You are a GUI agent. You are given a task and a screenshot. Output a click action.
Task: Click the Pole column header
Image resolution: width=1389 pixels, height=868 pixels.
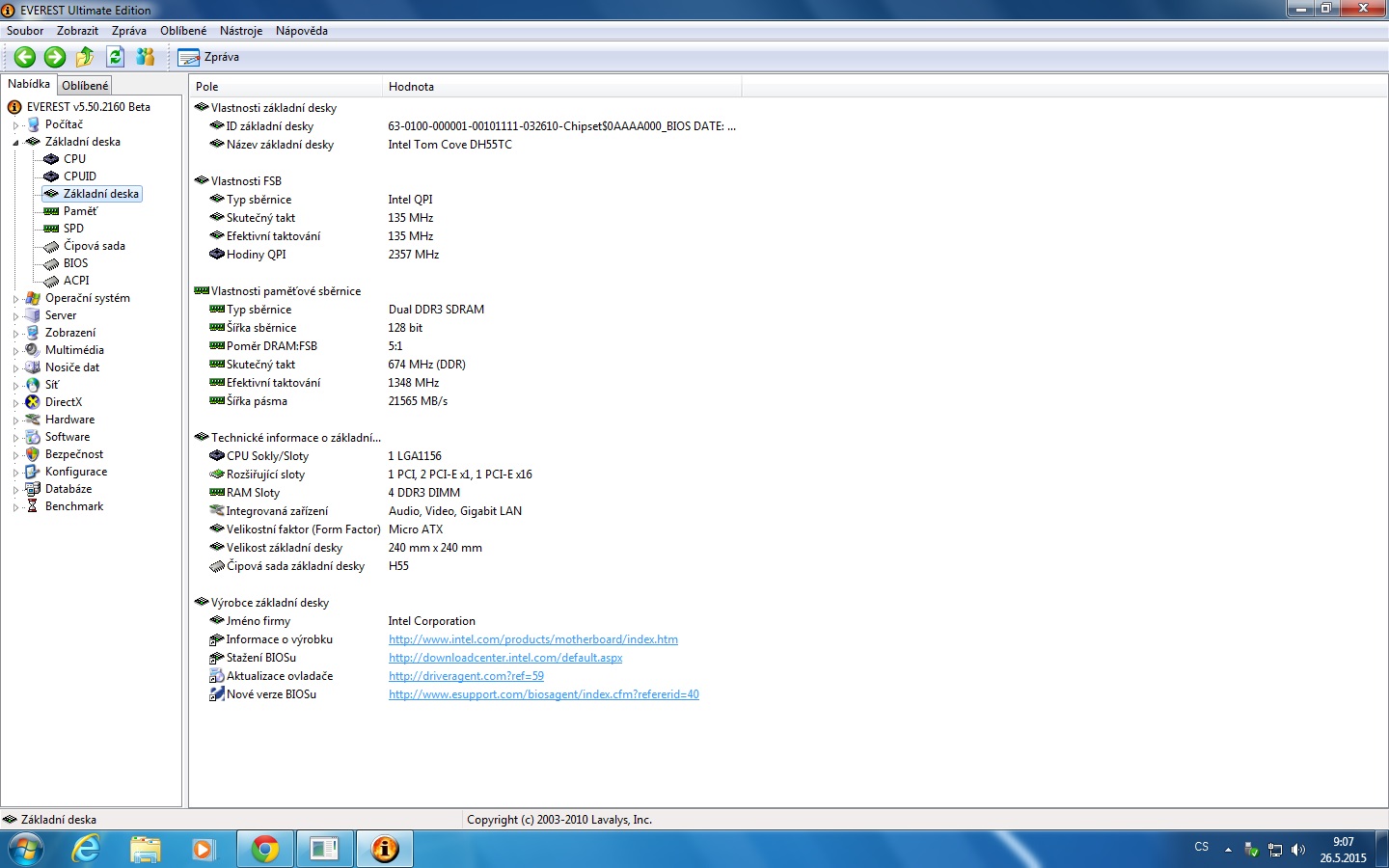click(x=286, y=87)
